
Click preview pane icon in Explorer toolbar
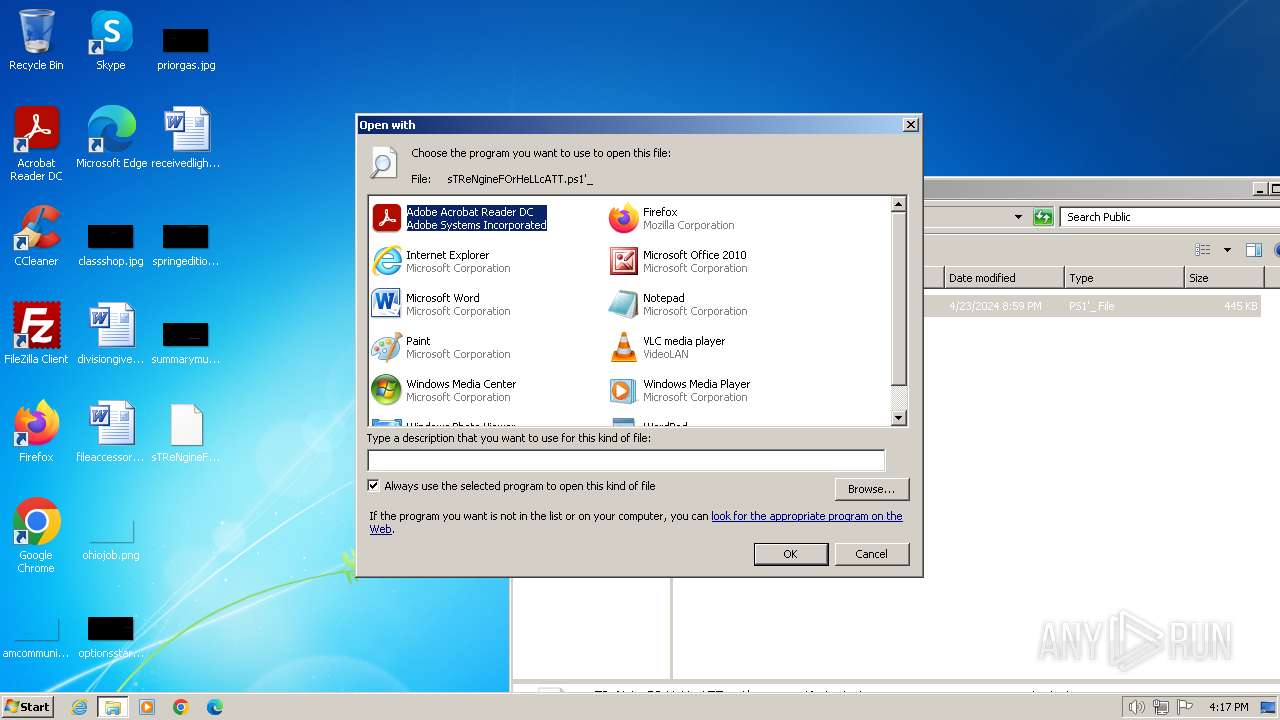click(1254, 250)
